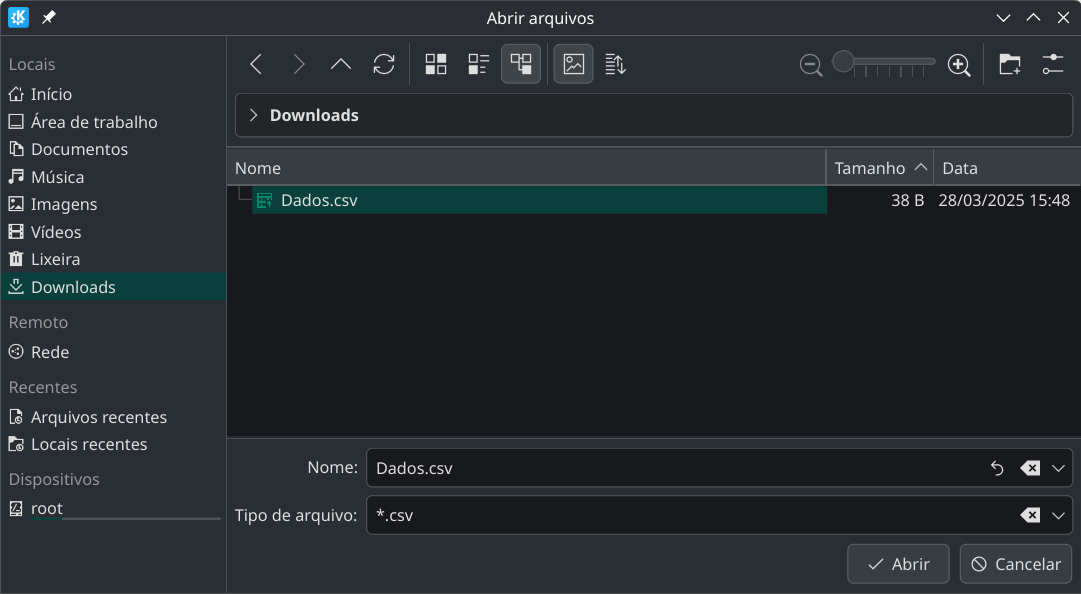Switch to compact details view mode
1081x594 pixels.
tap(479, 65)
